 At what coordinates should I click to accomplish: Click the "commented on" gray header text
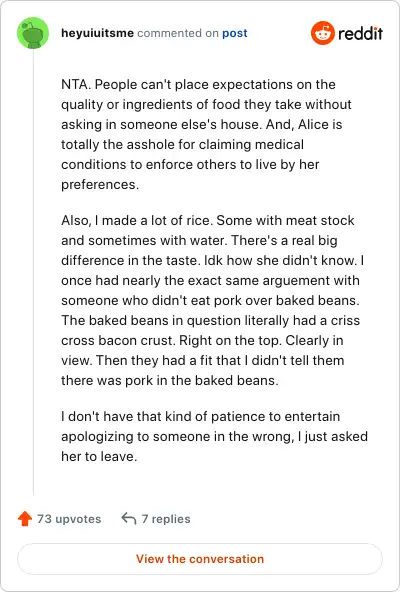click(178, 33)
